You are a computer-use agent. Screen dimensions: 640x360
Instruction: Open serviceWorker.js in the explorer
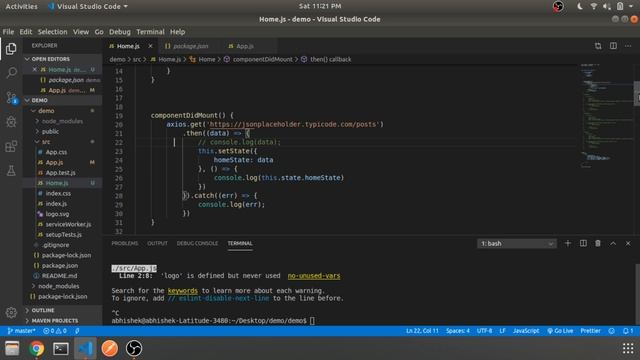[x=68, y=224]
